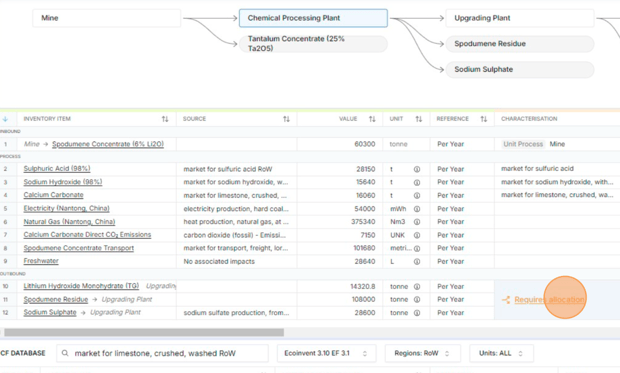Screen dimensions: 620x373
Task: Open Sulphuric Acid (98%) inventory item
Action: (x=57, y=169)
